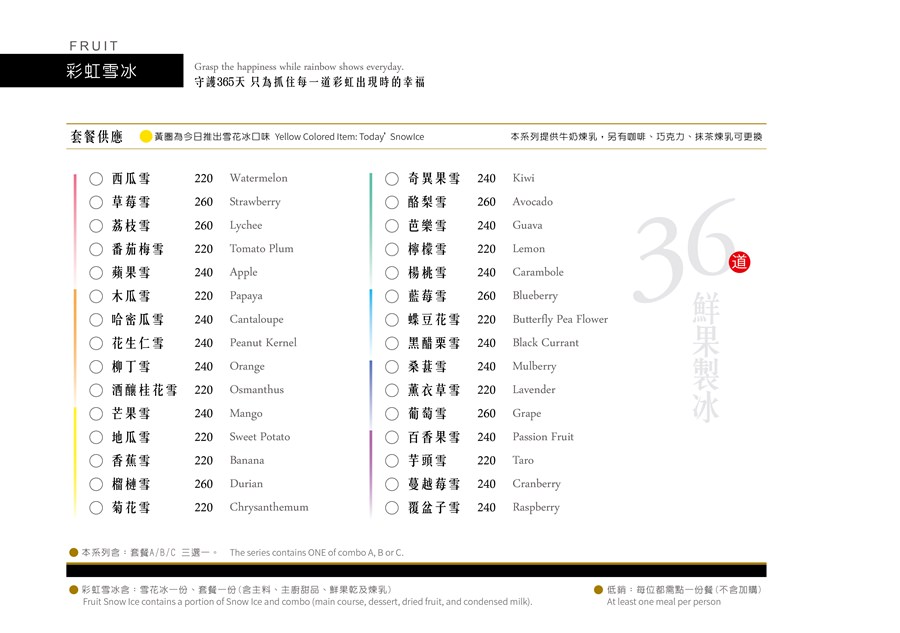Click the word Osmanthus
900x633 pixels.
point(257,390)
